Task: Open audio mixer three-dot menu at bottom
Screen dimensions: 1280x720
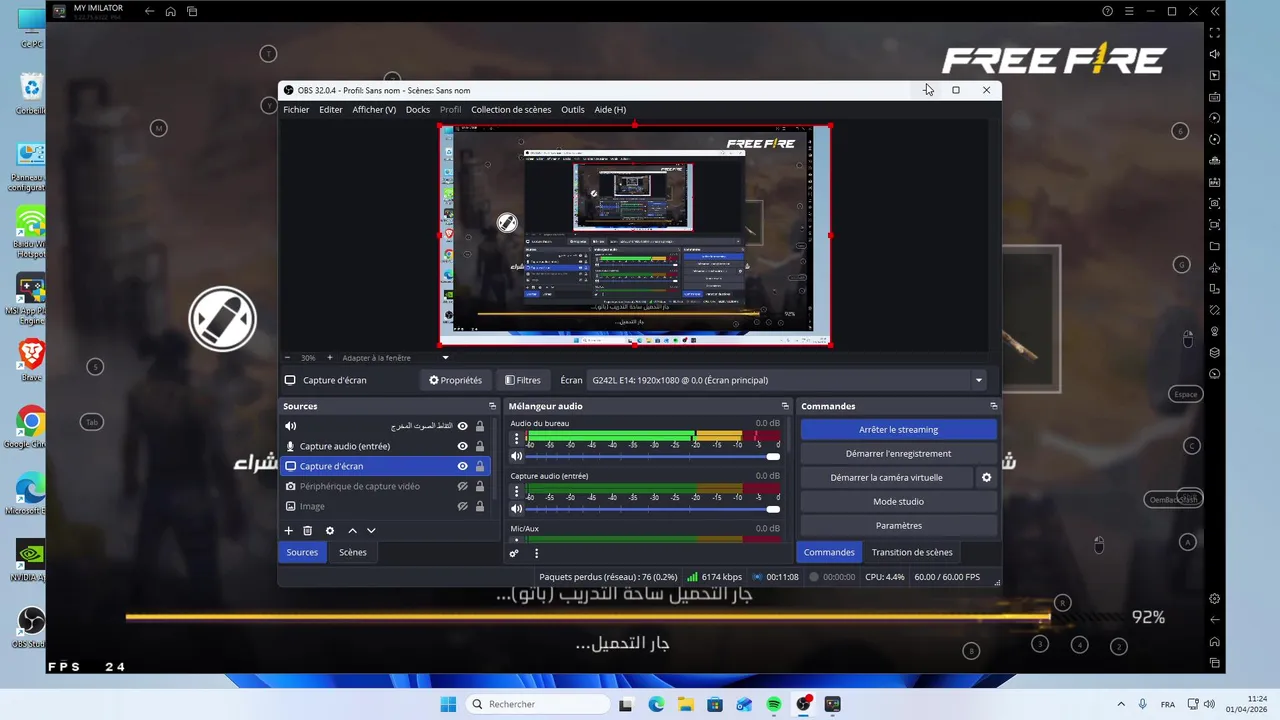Action: pyautogui.click(x=536, y=553)
